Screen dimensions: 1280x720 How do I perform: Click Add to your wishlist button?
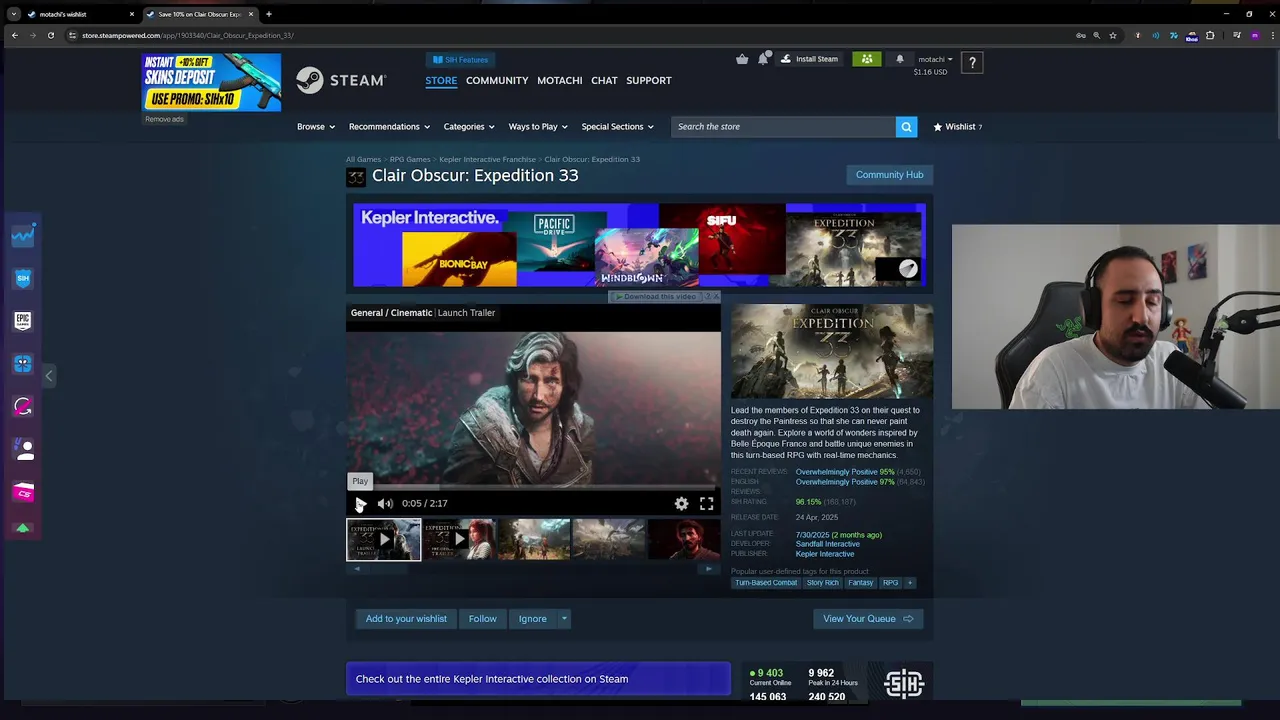(406, 619)
